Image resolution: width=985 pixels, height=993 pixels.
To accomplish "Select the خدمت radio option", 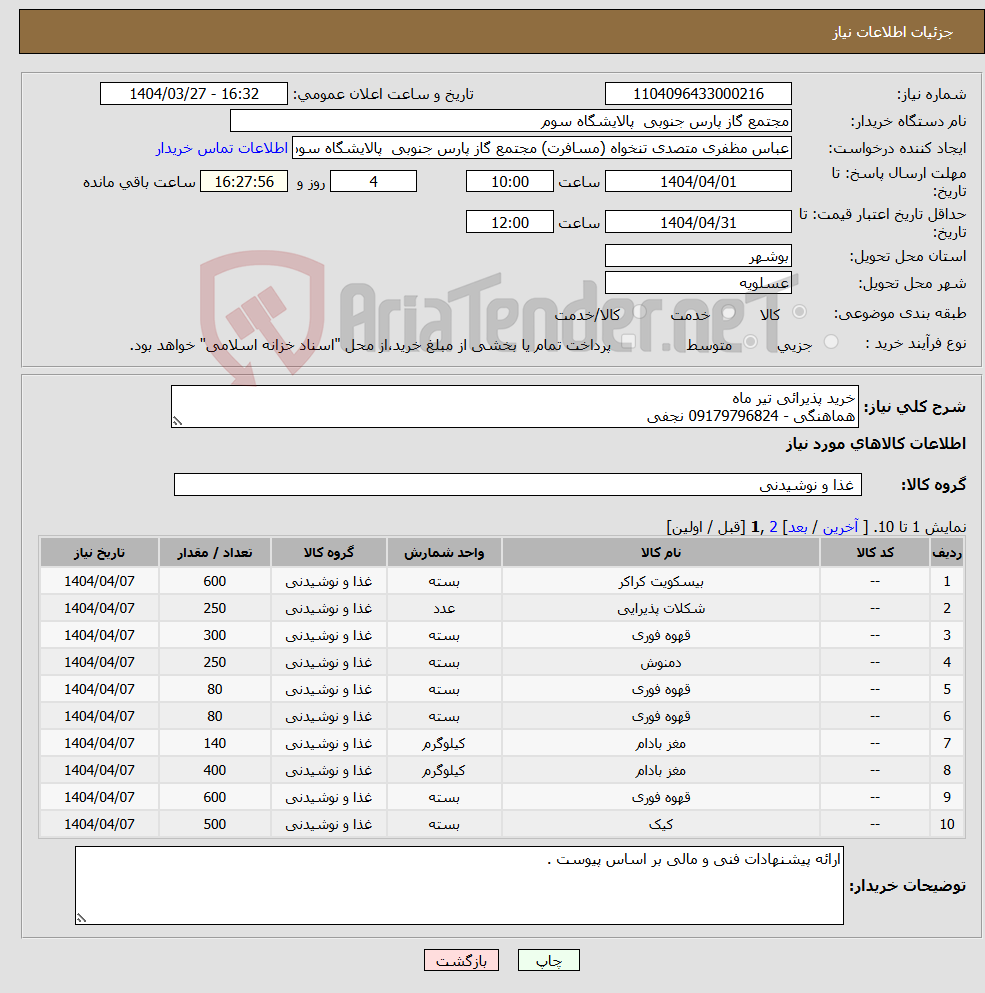I will point(726,311).
